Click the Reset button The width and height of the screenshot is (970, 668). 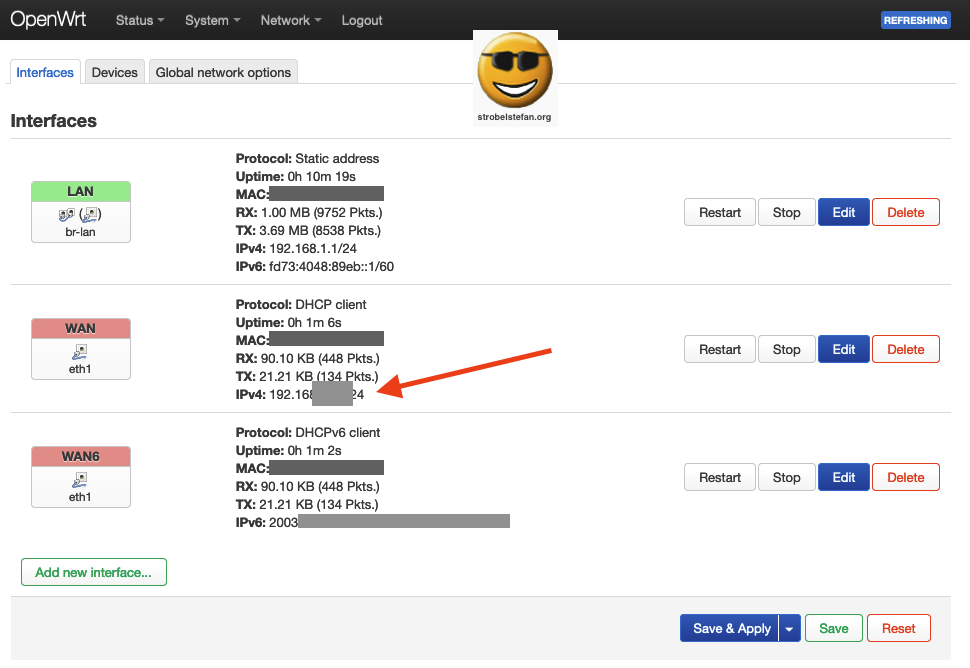pos(898,628)
